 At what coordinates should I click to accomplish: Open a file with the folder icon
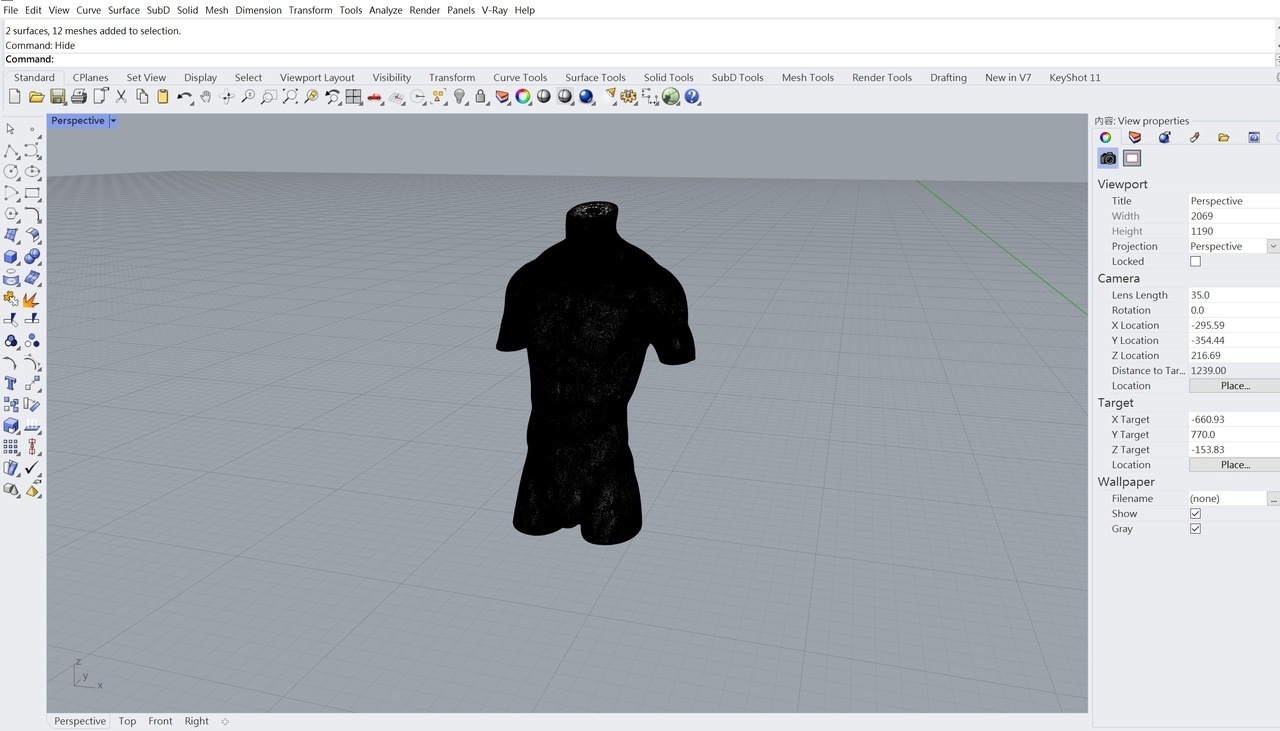pyautogui.click(x=36, y=97)
